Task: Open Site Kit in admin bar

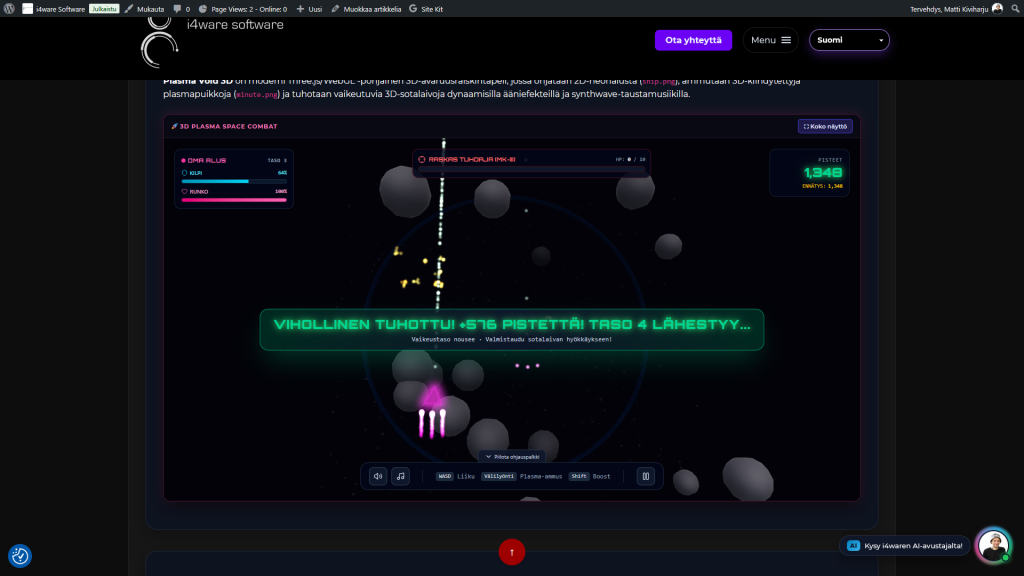Action: pos(426,9)
